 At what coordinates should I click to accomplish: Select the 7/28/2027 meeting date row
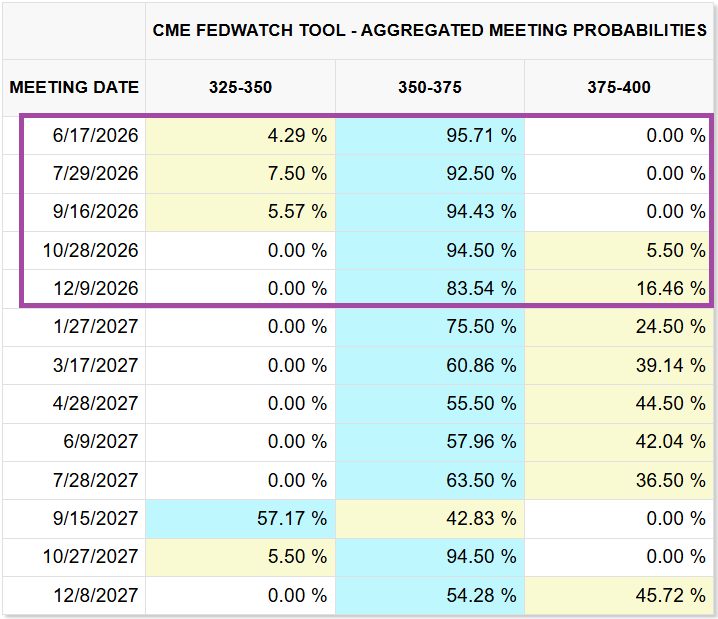click(358, 480)
